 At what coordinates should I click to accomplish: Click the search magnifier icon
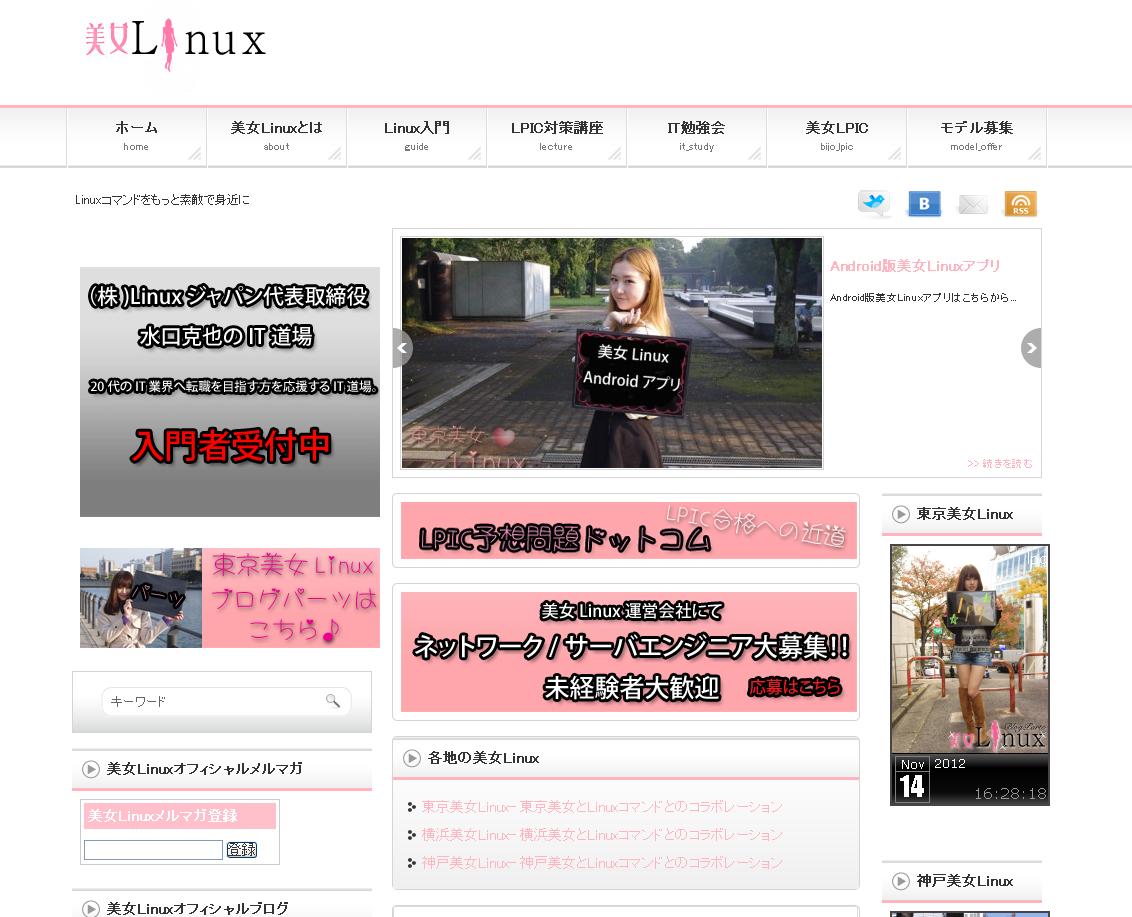(333, 701)
